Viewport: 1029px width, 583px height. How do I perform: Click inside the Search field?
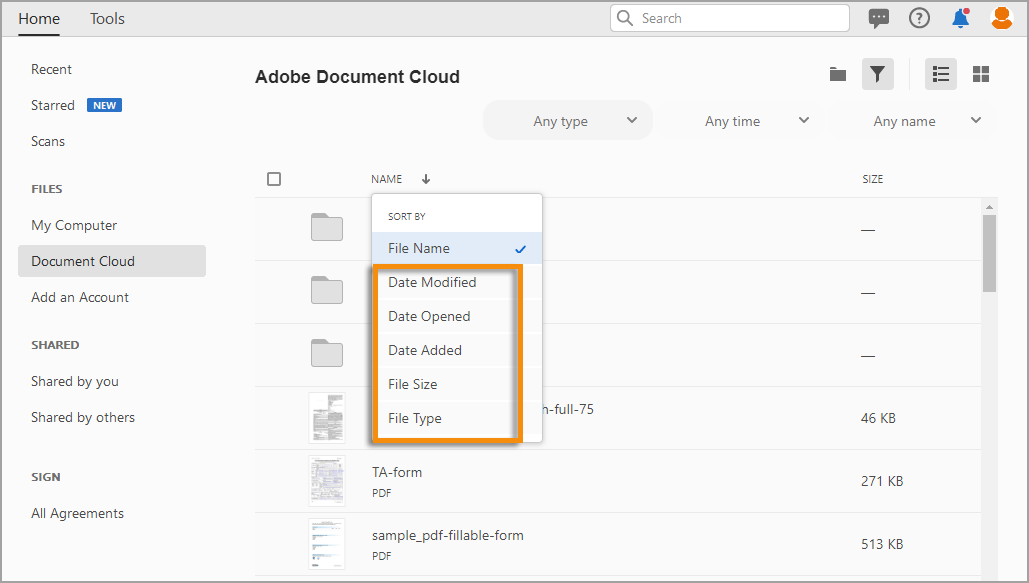pyautogui.click(x=729, y=17)
